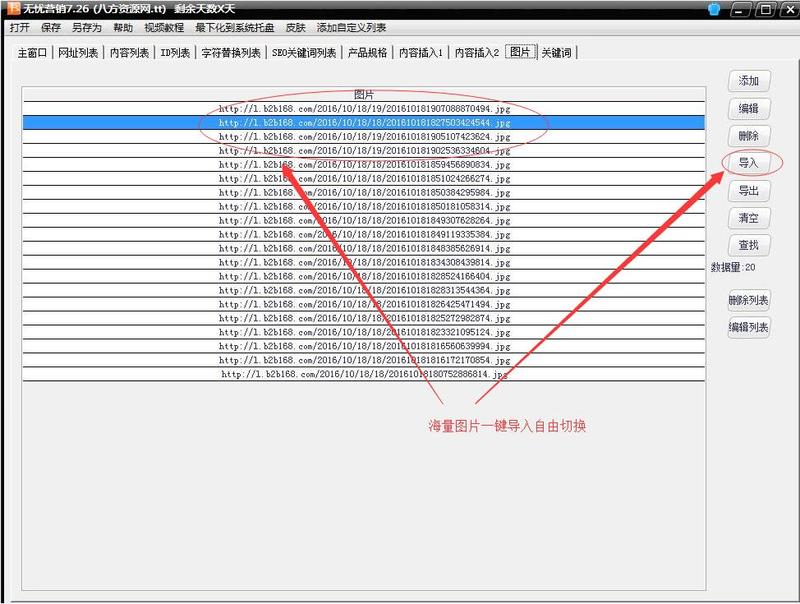Select the URL row ending 982874.jpg
The width and height of the screenshot is (800, 604).
pyautogui.click(x=364, y=318)
